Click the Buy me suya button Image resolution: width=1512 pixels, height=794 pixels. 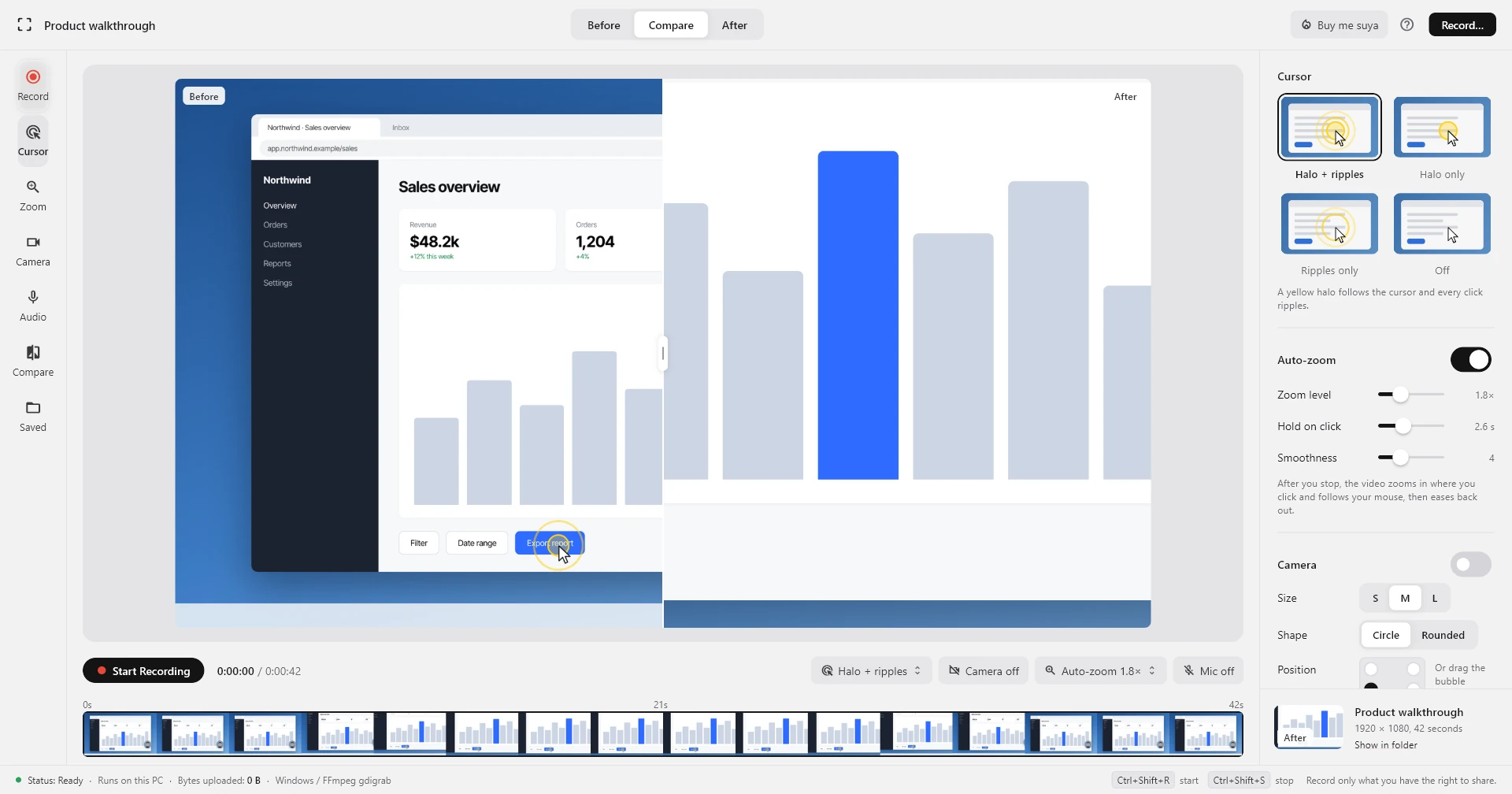click(1340, 25)
